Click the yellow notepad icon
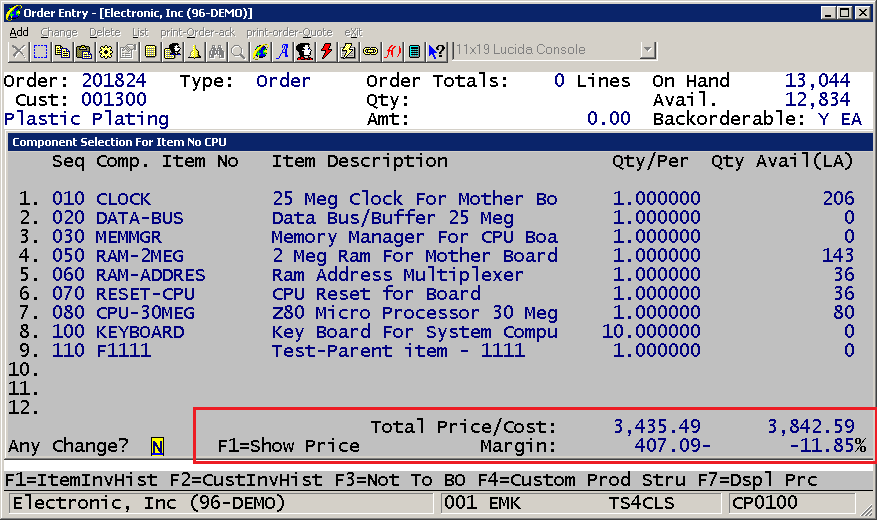Screen dimensions: 877x520 pos(150,52)
